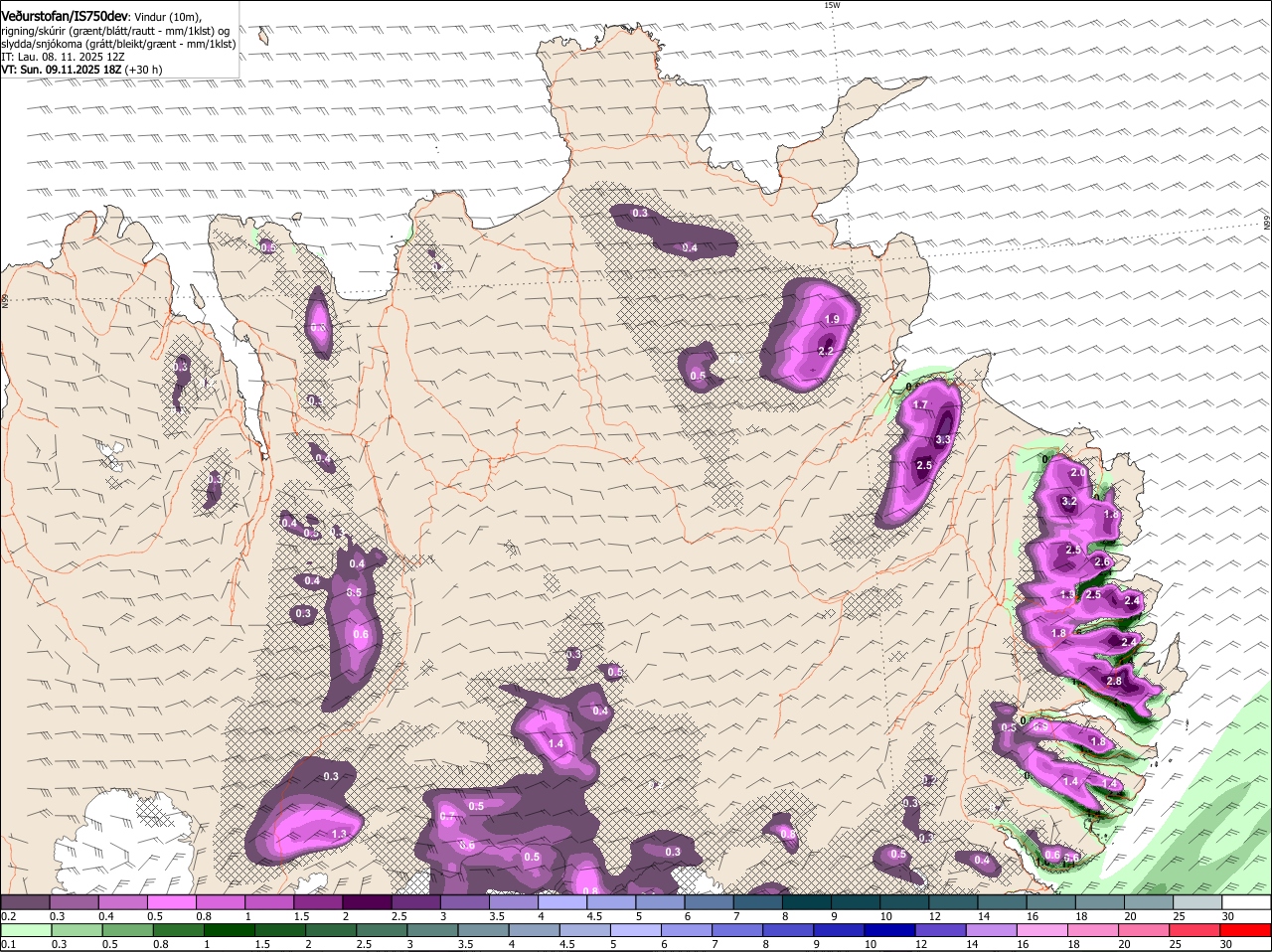Select upper legend lavender swatch 4 to 4.5

562,902
